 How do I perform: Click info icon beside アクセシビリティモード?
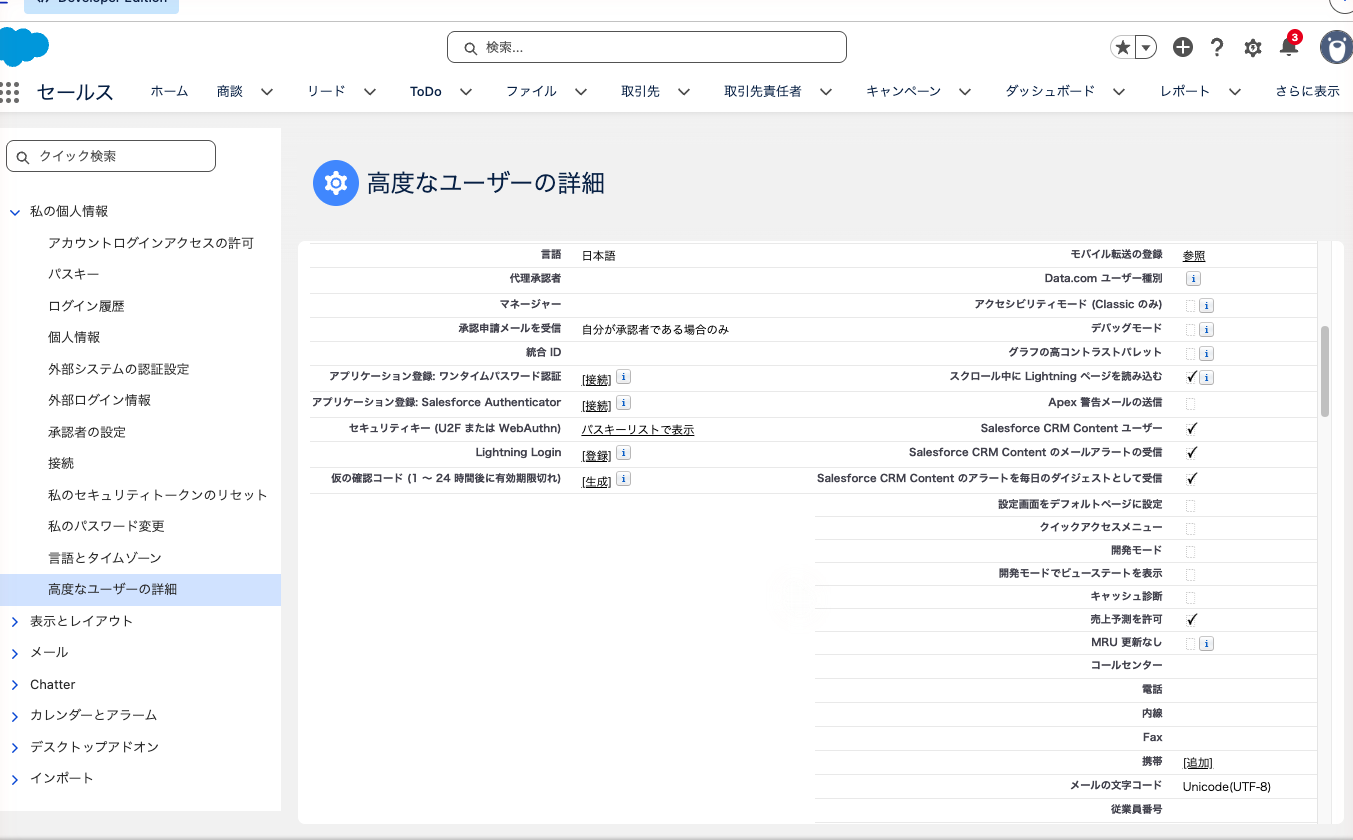tap(1207, 305)
